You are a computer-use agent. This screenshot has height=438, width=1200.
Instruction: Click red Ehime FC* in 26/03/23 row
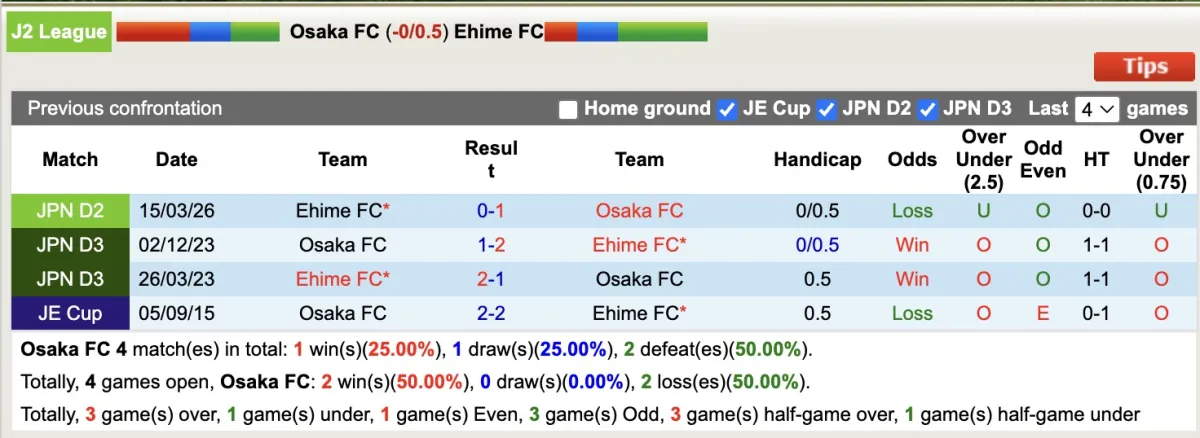point(342,279)
